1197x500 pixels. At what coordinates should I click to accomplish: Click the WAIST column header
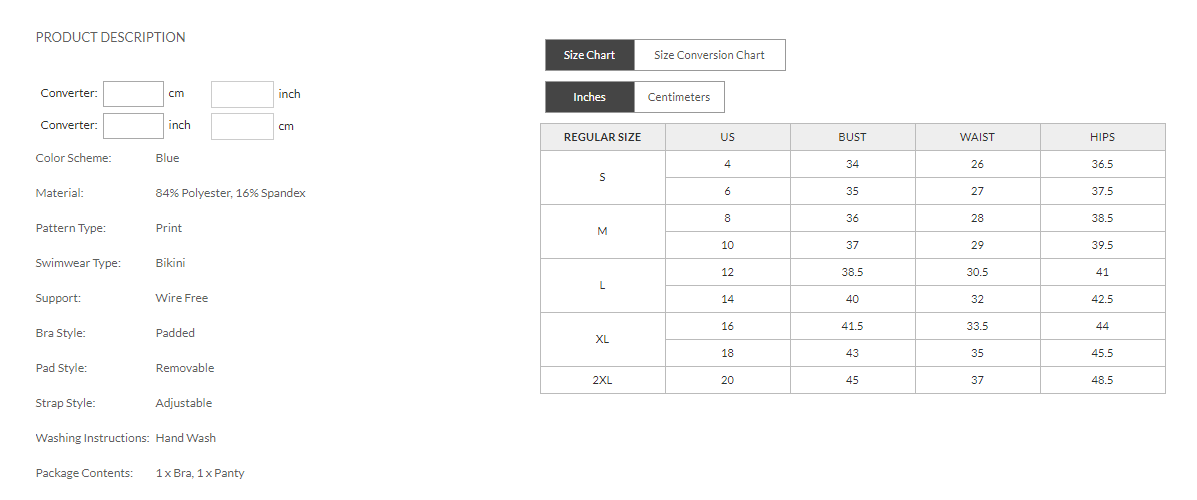[x=977, y=137]
